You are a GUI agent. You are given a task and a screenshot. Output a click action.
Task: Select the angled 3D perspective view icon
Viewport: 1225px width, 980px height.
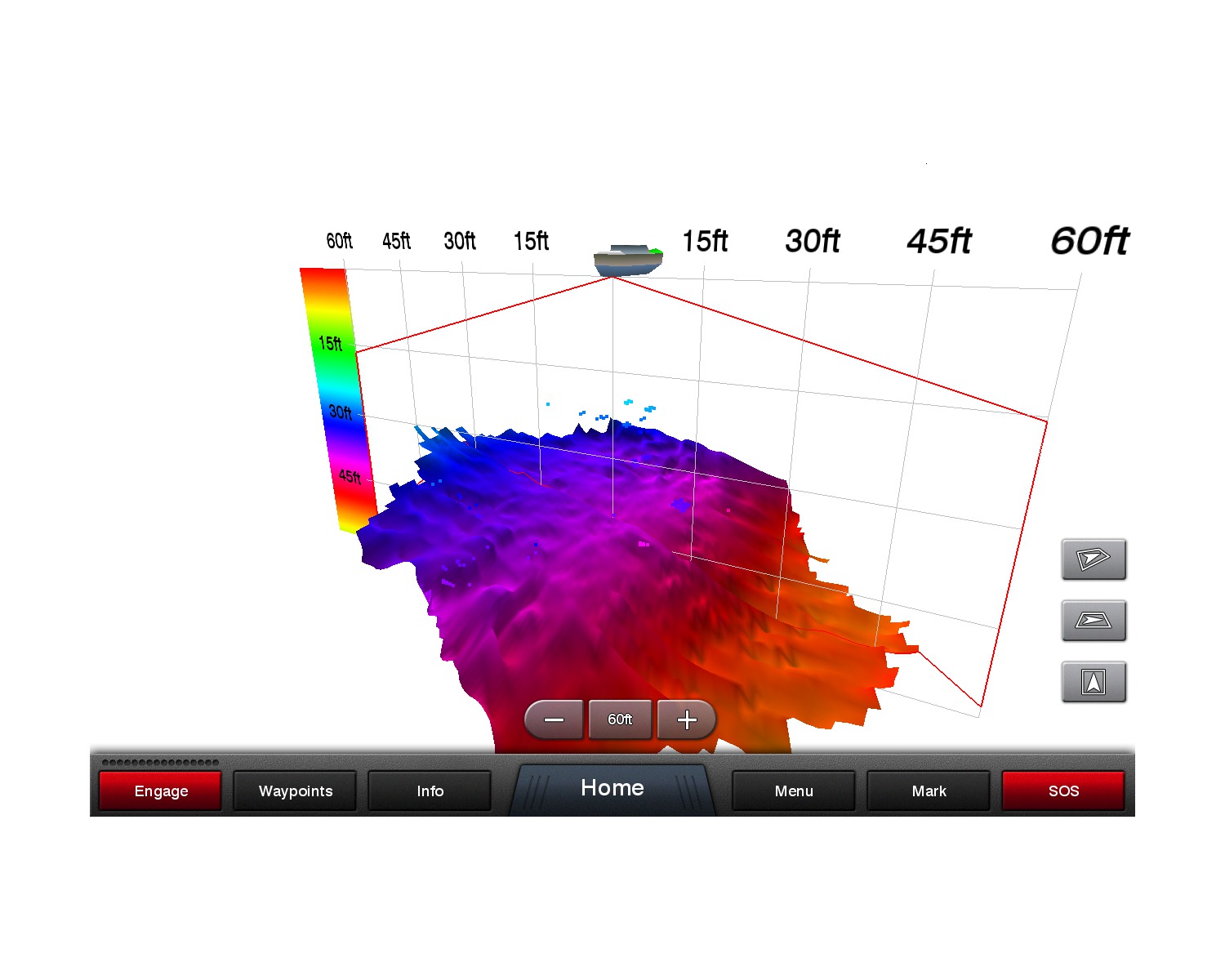click(1094, 559)
